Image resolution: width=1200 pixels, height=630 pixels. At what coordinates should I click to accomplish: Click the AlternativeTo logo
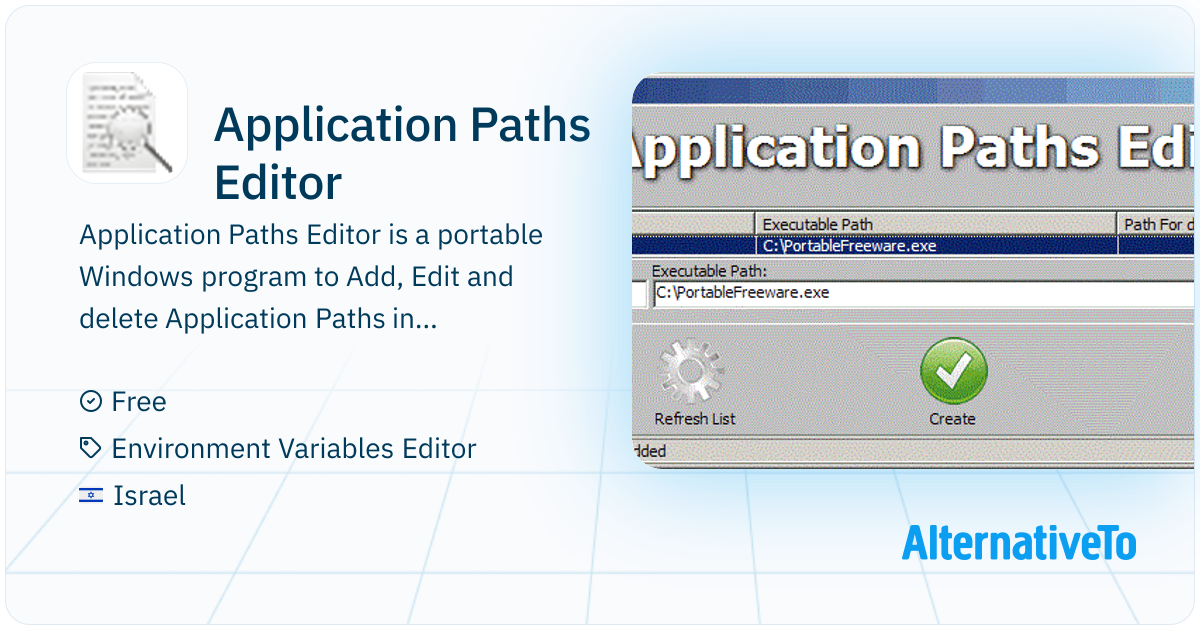[x=1019, y=542]
